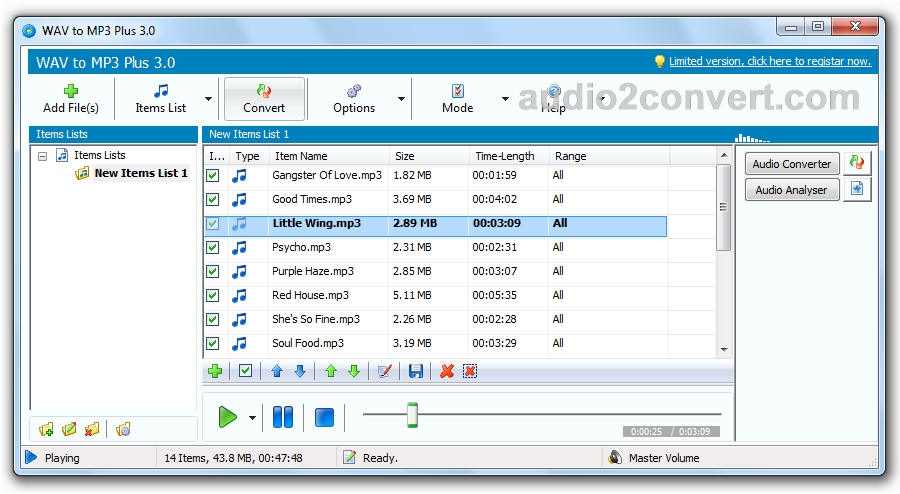Screen dimensions: 900x494
Task: Uncheck the Purple Haze.mp3 checkbox
Action: (213, 271)
